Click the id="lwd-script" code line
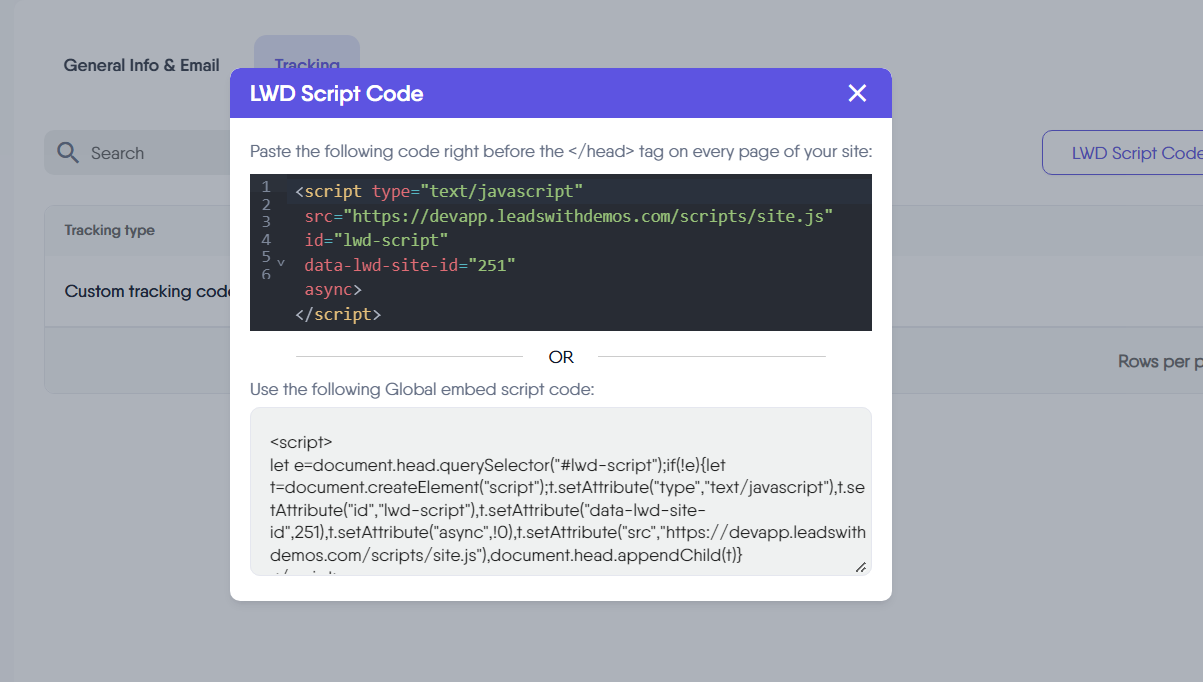The height and width of the screenshot is (682, 1203). tap(376, 240)
